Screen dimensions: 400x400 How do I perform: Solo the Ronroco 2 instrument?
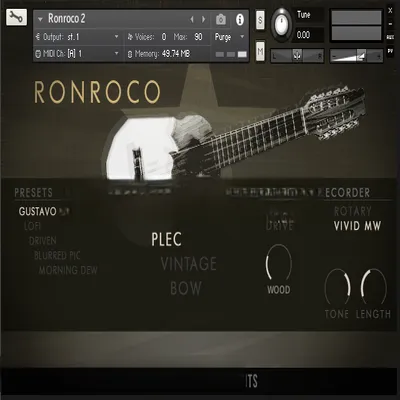click(x=260, y=20)
